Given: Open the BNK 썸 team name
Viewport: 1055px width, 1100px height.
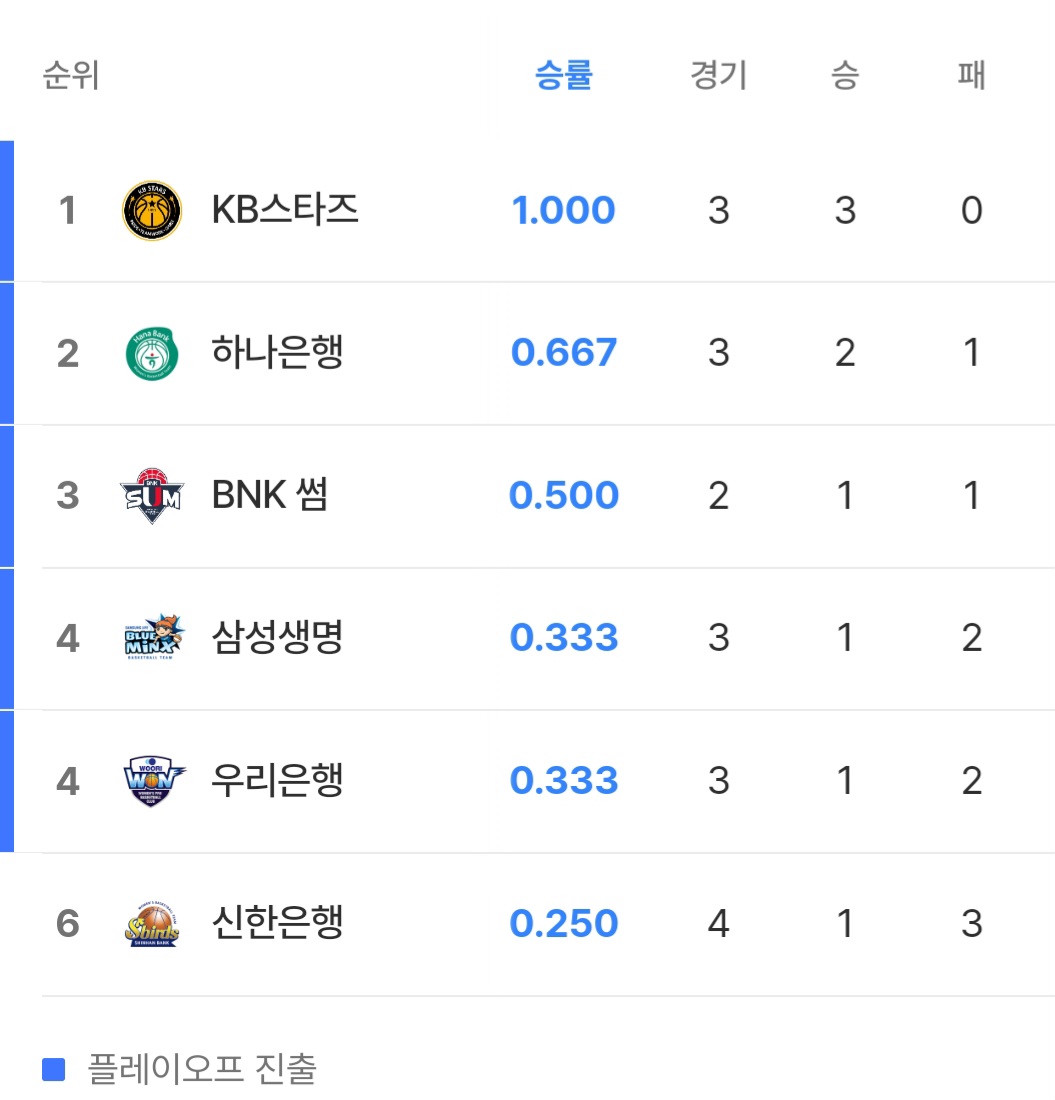Looking at the screenshot, I should click(x=269, y=496).
